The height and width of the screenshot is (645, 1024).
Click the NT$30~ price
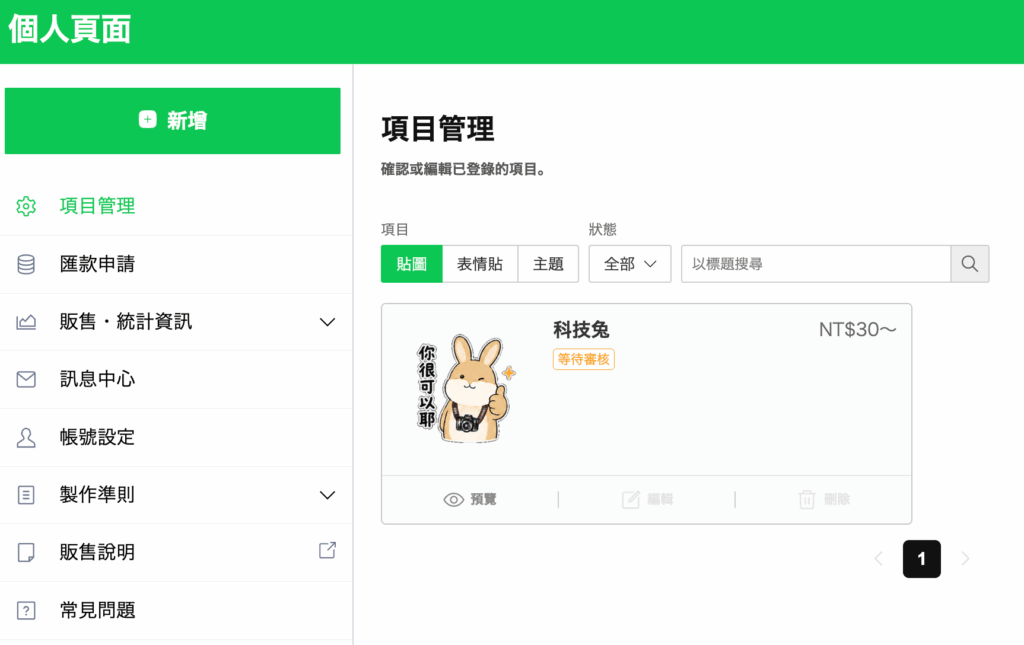pyautogui.click(x=857, y=330)
